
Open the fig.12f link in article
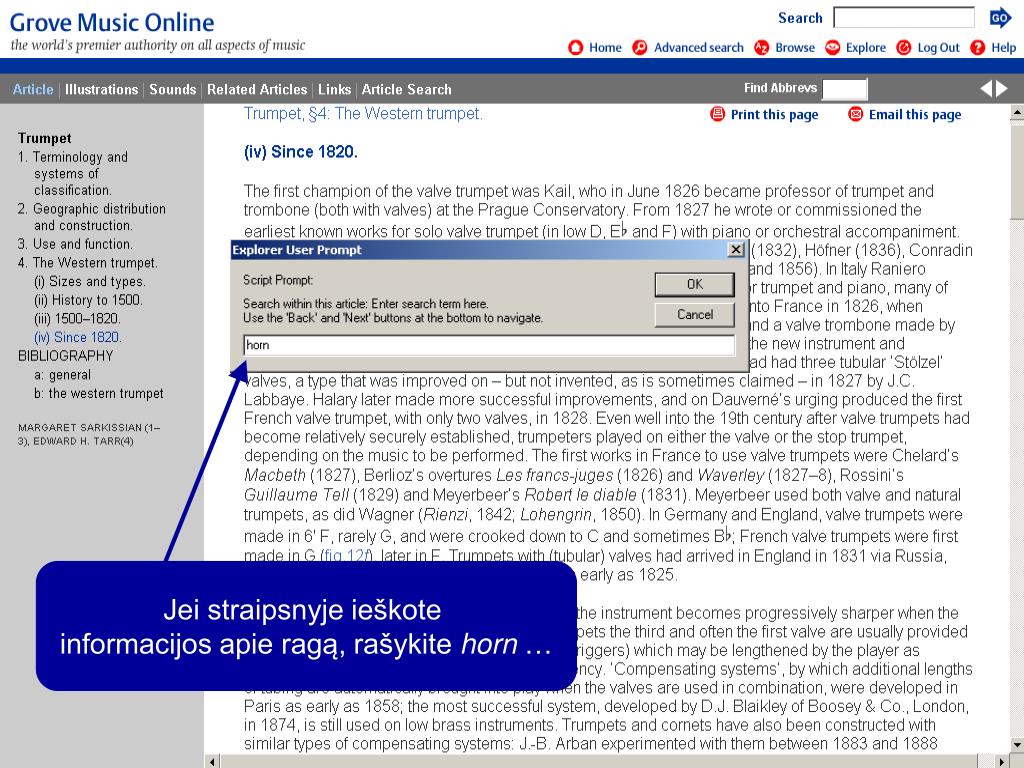pyautogui.click(x=347, y=556)
